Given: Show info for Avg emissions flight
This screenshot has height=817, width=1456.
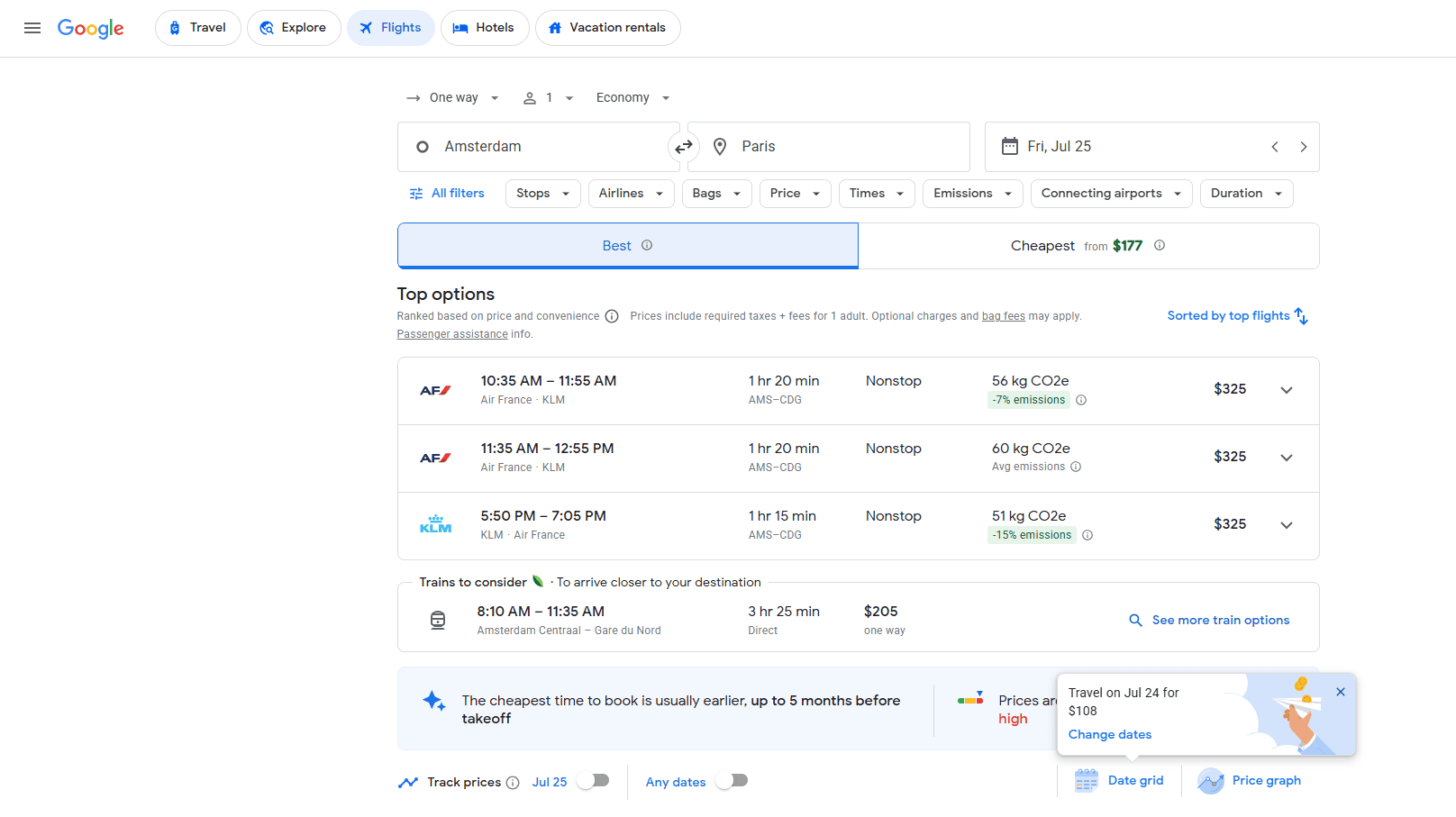Looking at the screenshot, I should [1076, 467].
